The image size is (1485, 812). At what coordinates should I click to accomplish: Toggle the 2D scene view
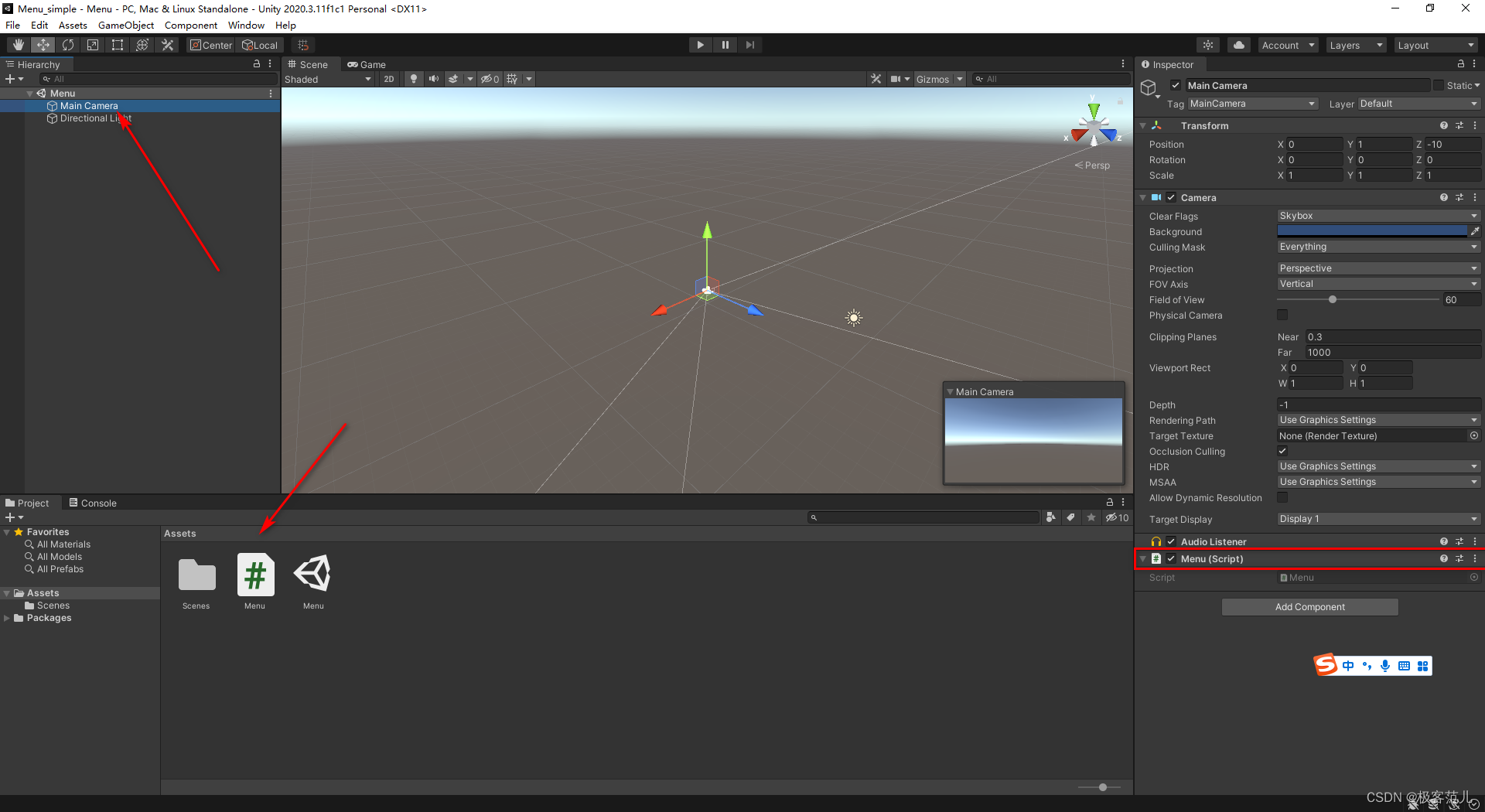388,79
